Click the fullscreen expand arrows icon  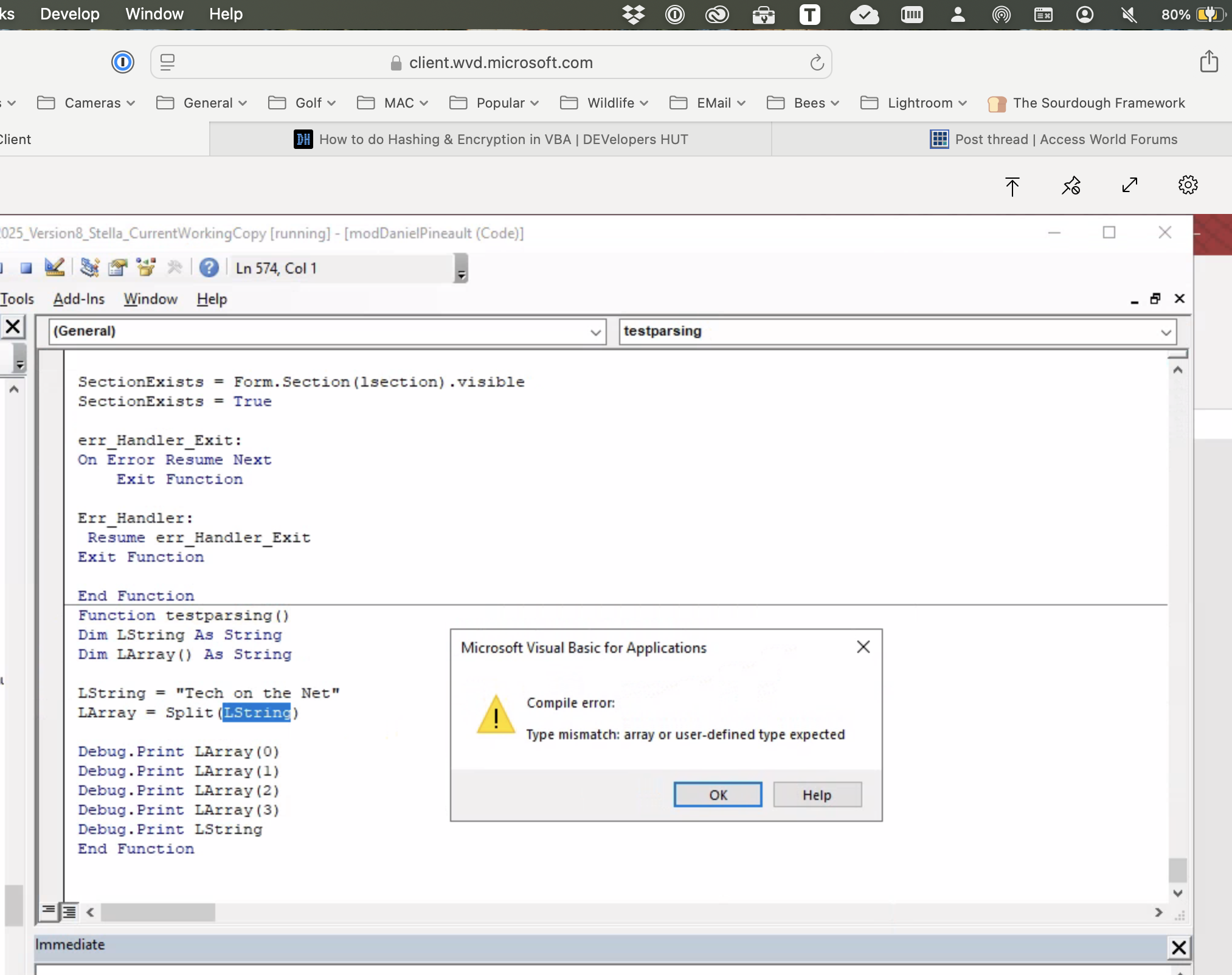point(1129,185)
